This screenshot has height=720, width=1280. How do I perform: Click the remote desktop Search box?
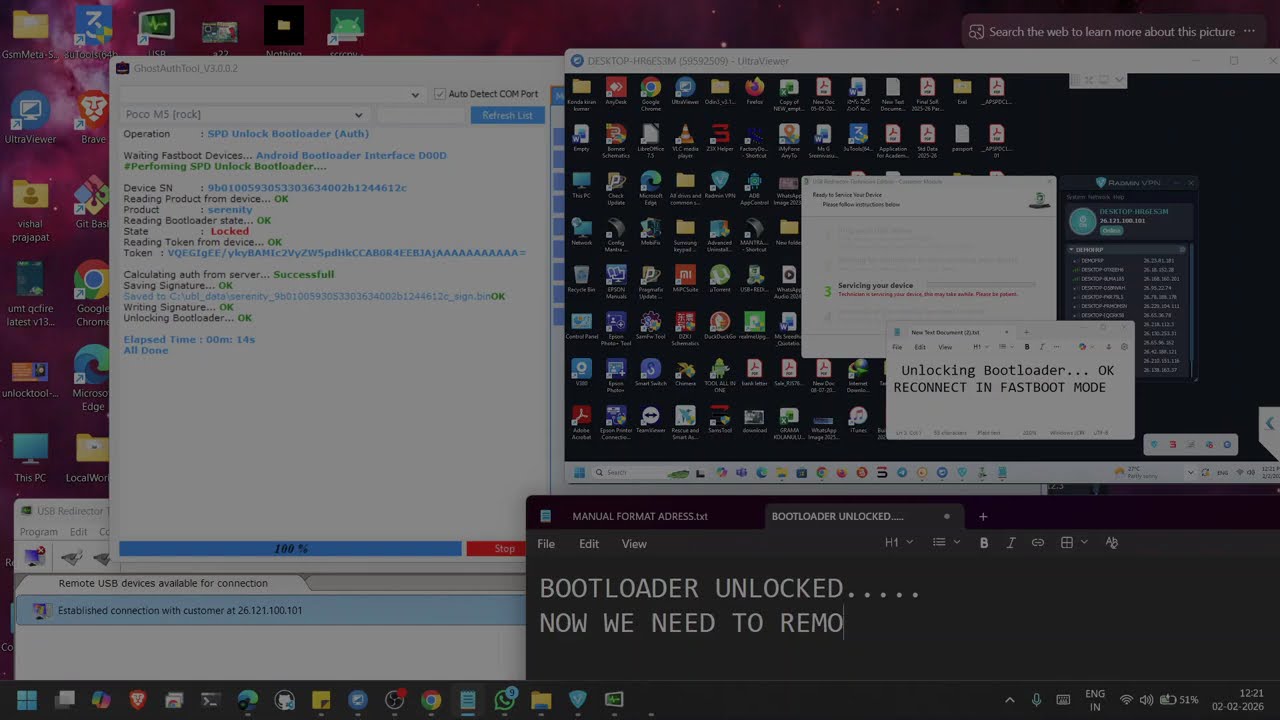642,472
